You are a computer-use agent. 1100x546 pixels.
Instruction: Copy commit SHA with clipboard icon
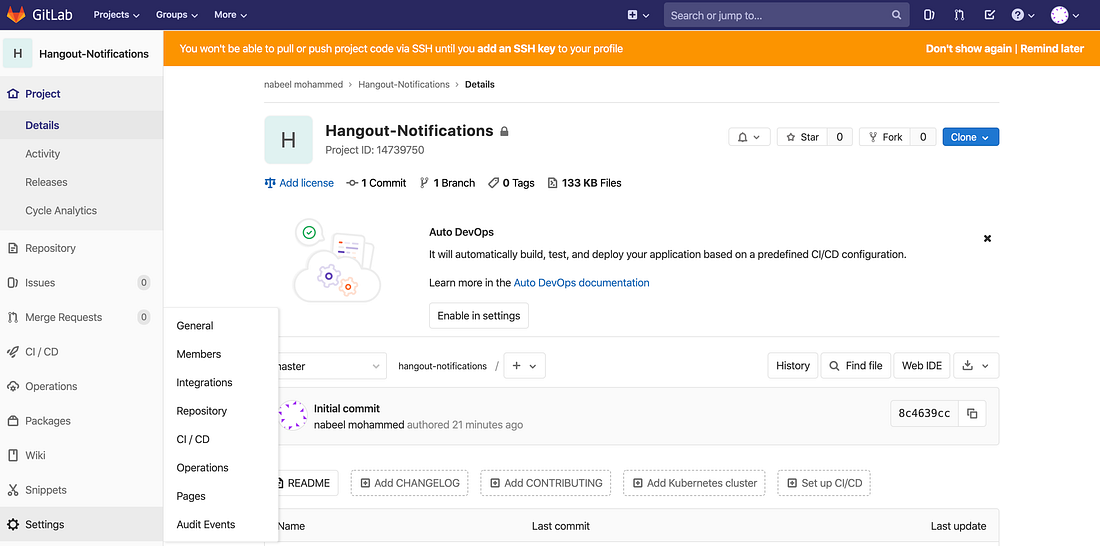point(972,413)
